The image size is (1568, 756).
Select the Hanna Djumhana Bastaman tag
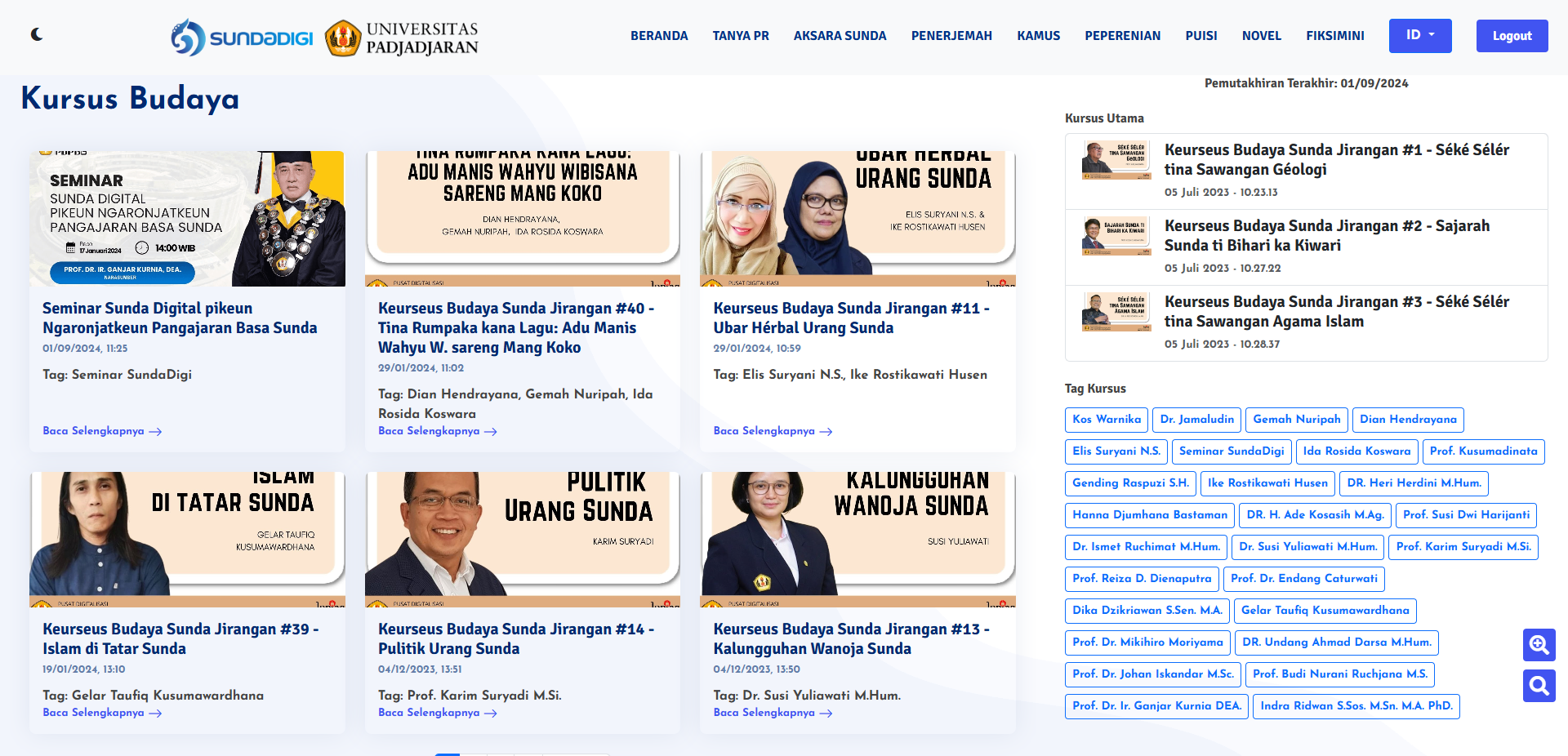pos(1150,515)
